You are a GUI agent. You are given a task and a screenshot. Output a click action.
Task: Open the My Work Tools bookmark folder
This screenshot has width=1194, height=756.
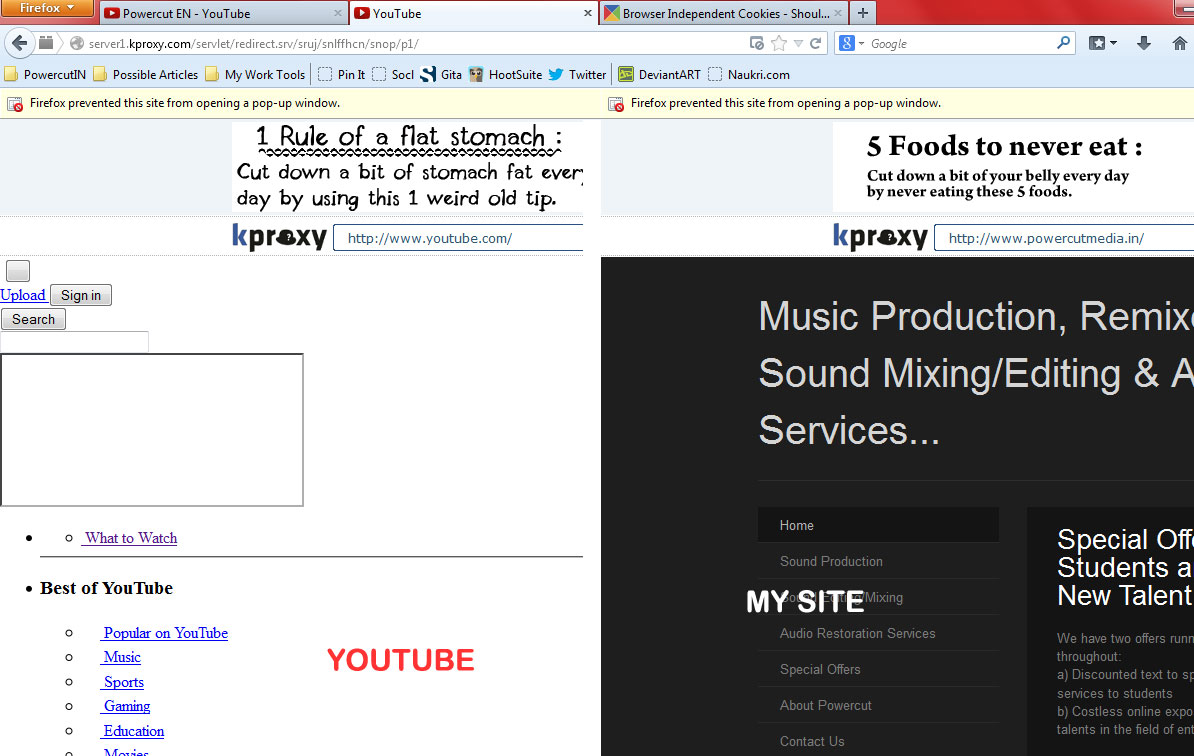pyautogui.click(x=256, y=75)
